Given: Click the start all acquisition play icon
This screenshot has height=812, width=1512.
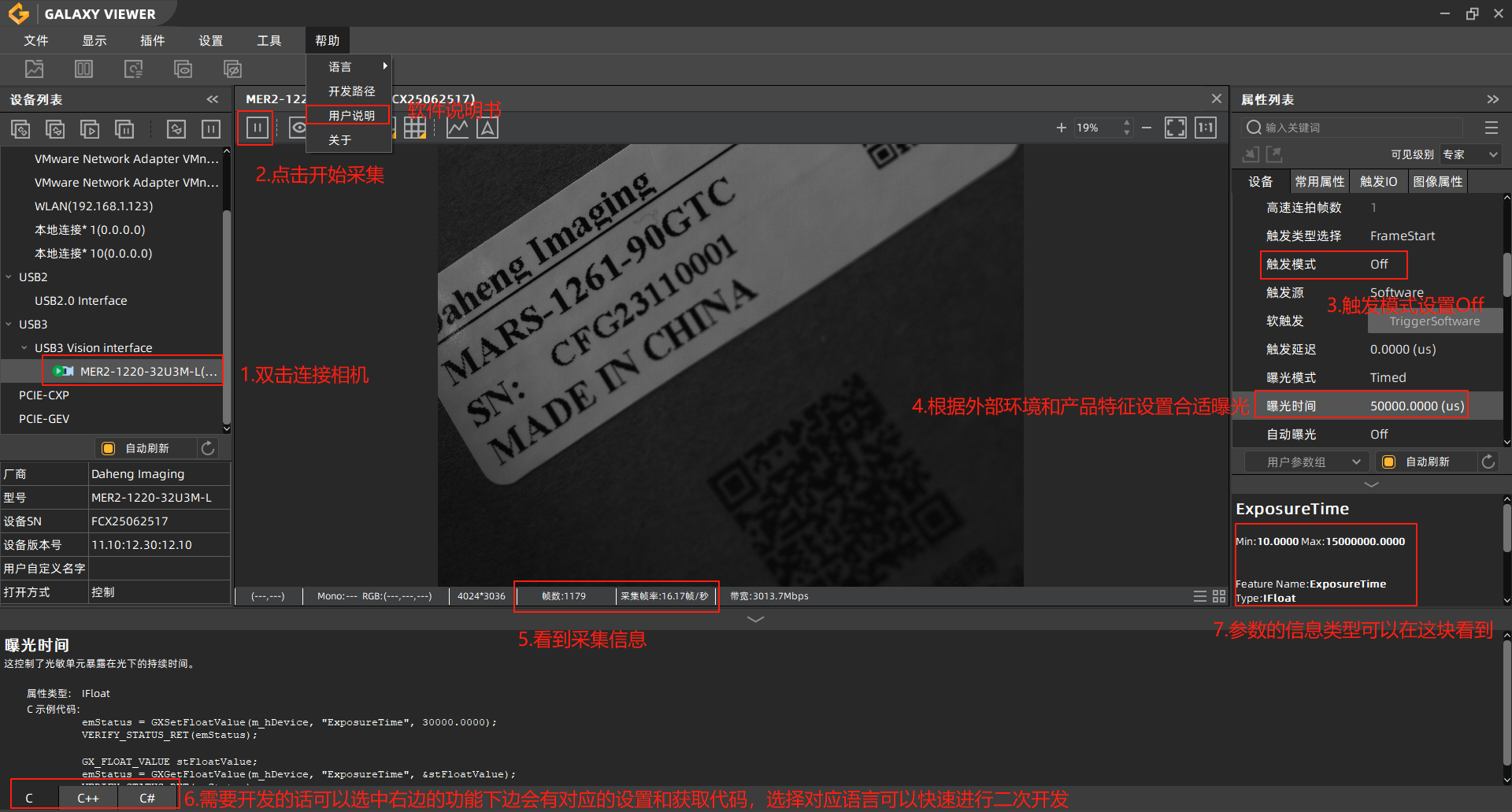Looking at the screenshot, I should pos(90,128).
